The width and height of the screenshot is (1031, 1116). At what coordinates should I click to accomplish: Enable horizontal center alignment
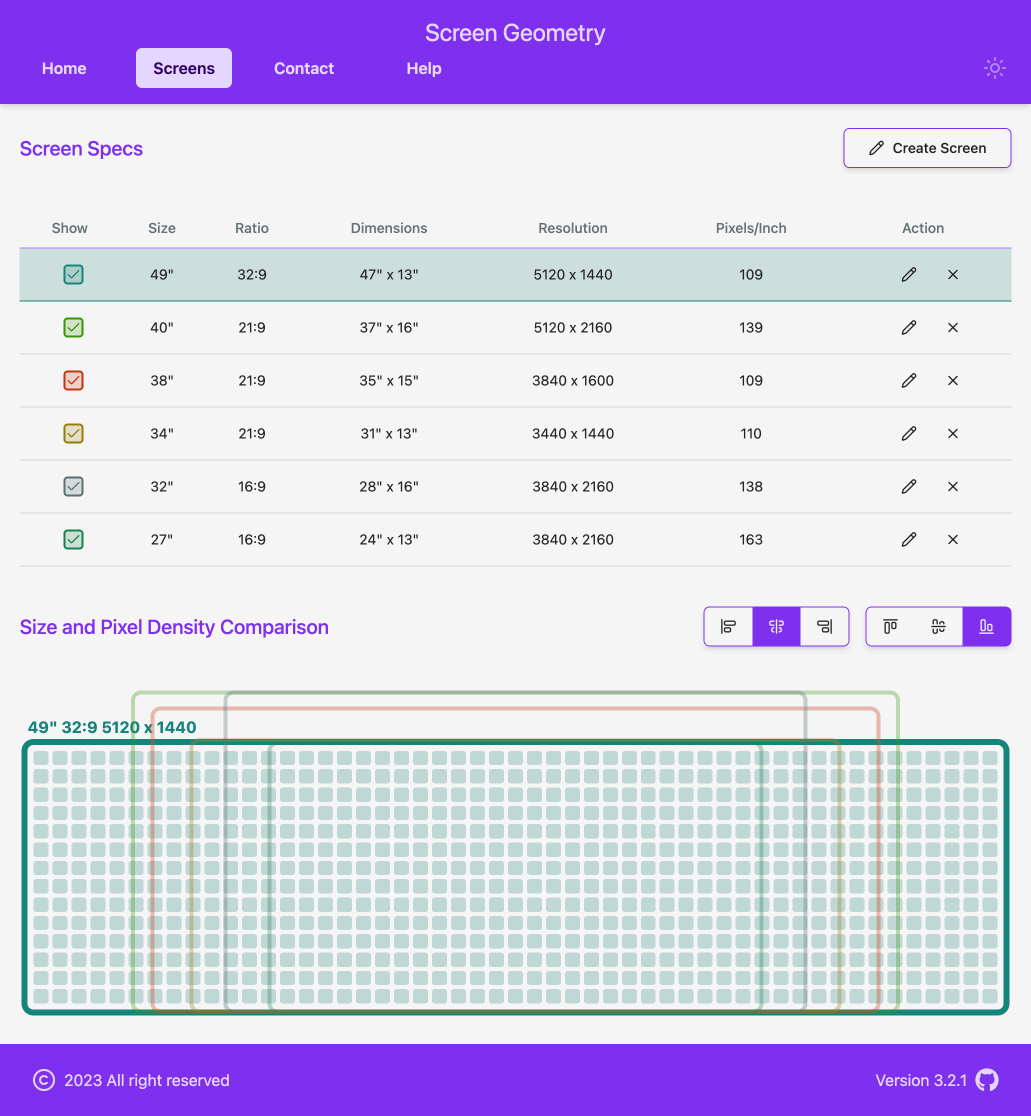[x=777, y=626]
